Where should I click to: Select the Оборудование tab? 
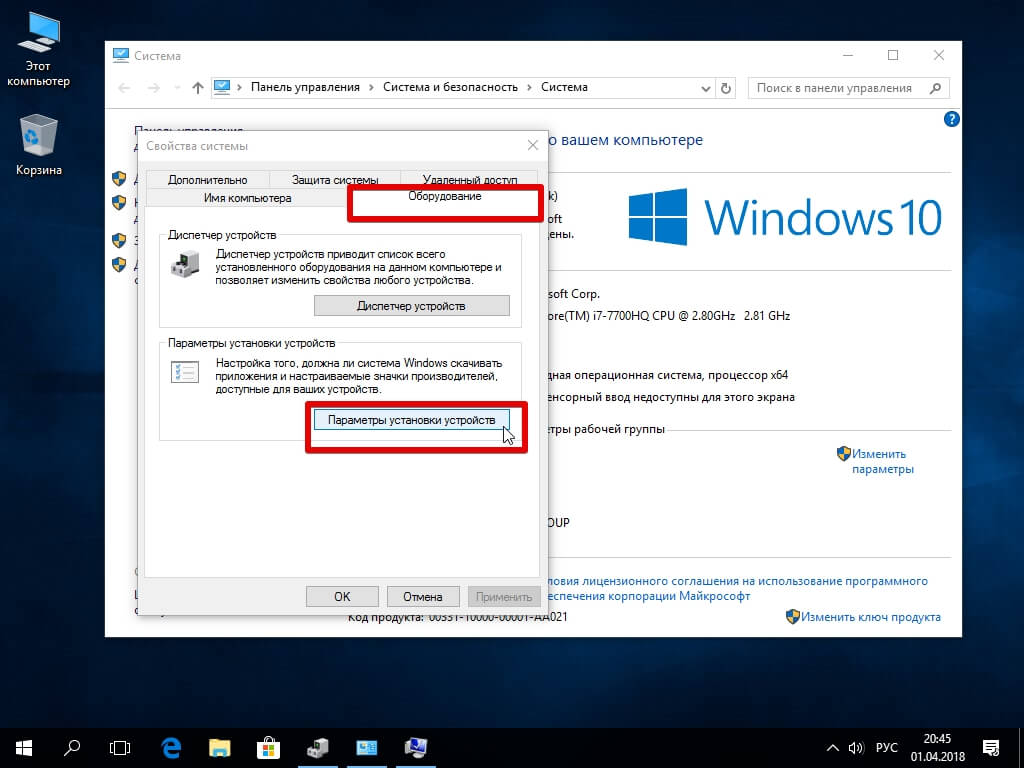pos(445,197)
